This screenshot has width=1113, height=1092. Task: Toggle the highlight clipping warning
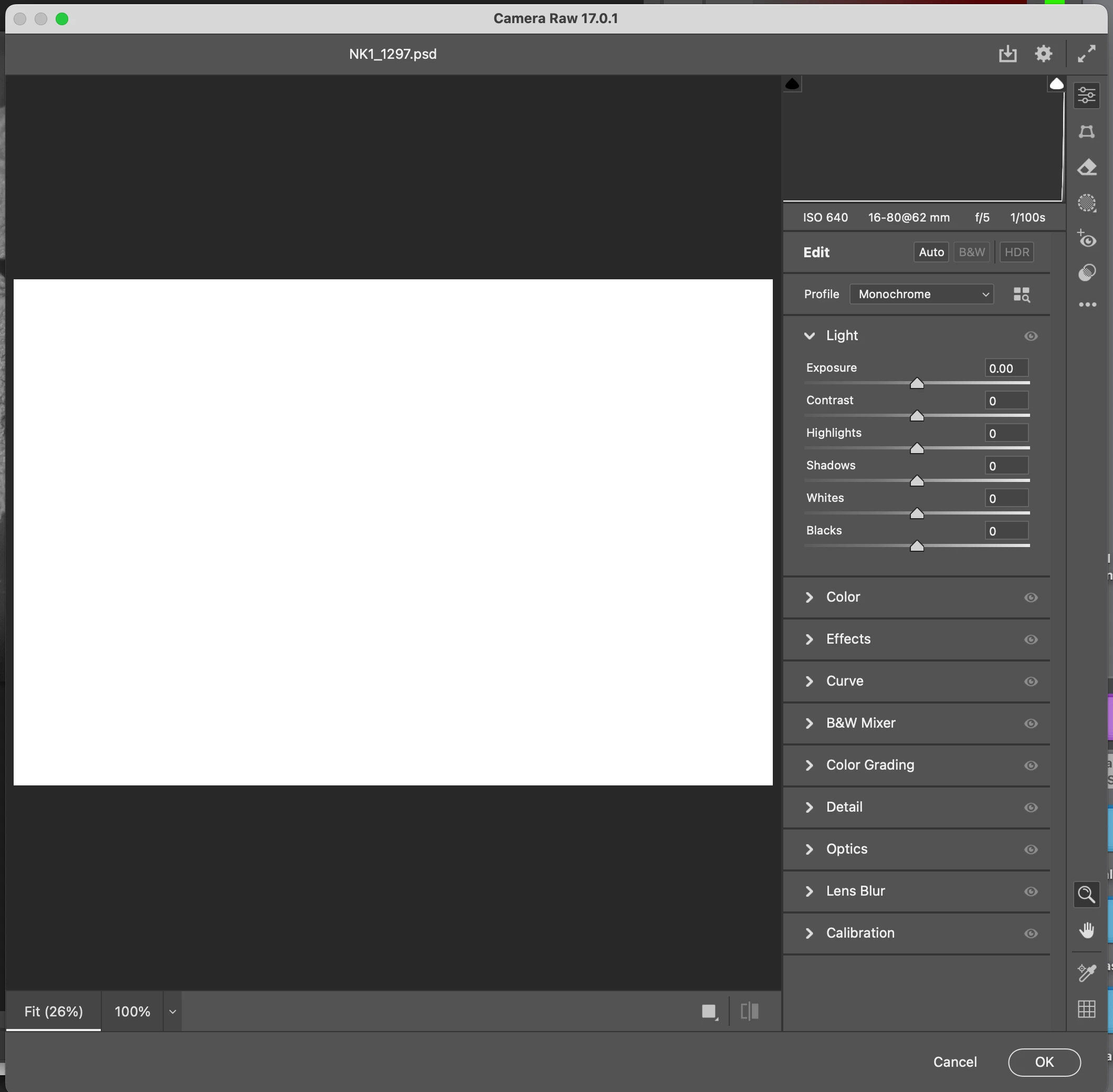pos(1056,85)
